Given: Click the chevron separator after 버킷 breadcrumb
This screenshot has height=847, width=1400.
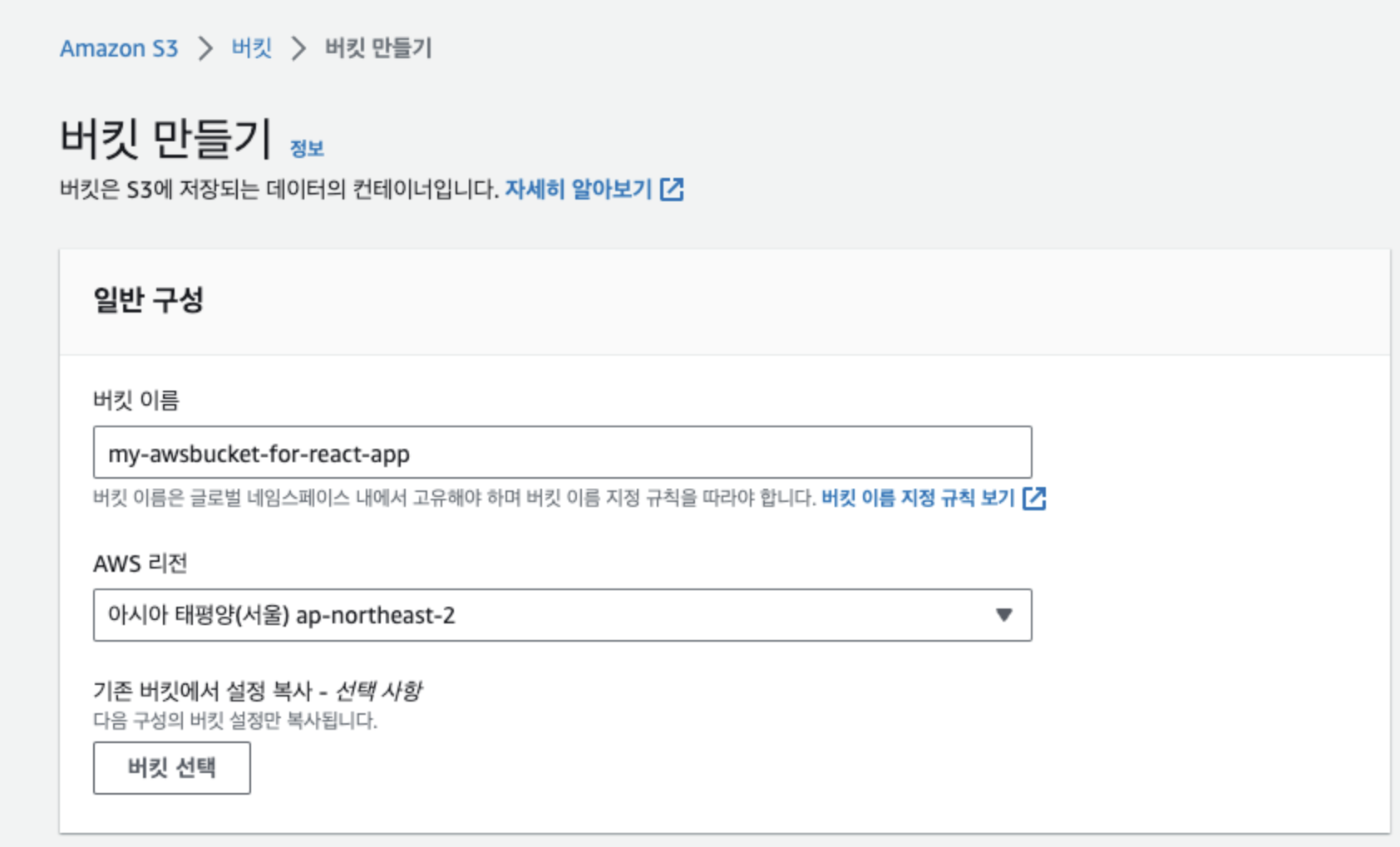Looking at the screenshot, I should pos(298,48).
